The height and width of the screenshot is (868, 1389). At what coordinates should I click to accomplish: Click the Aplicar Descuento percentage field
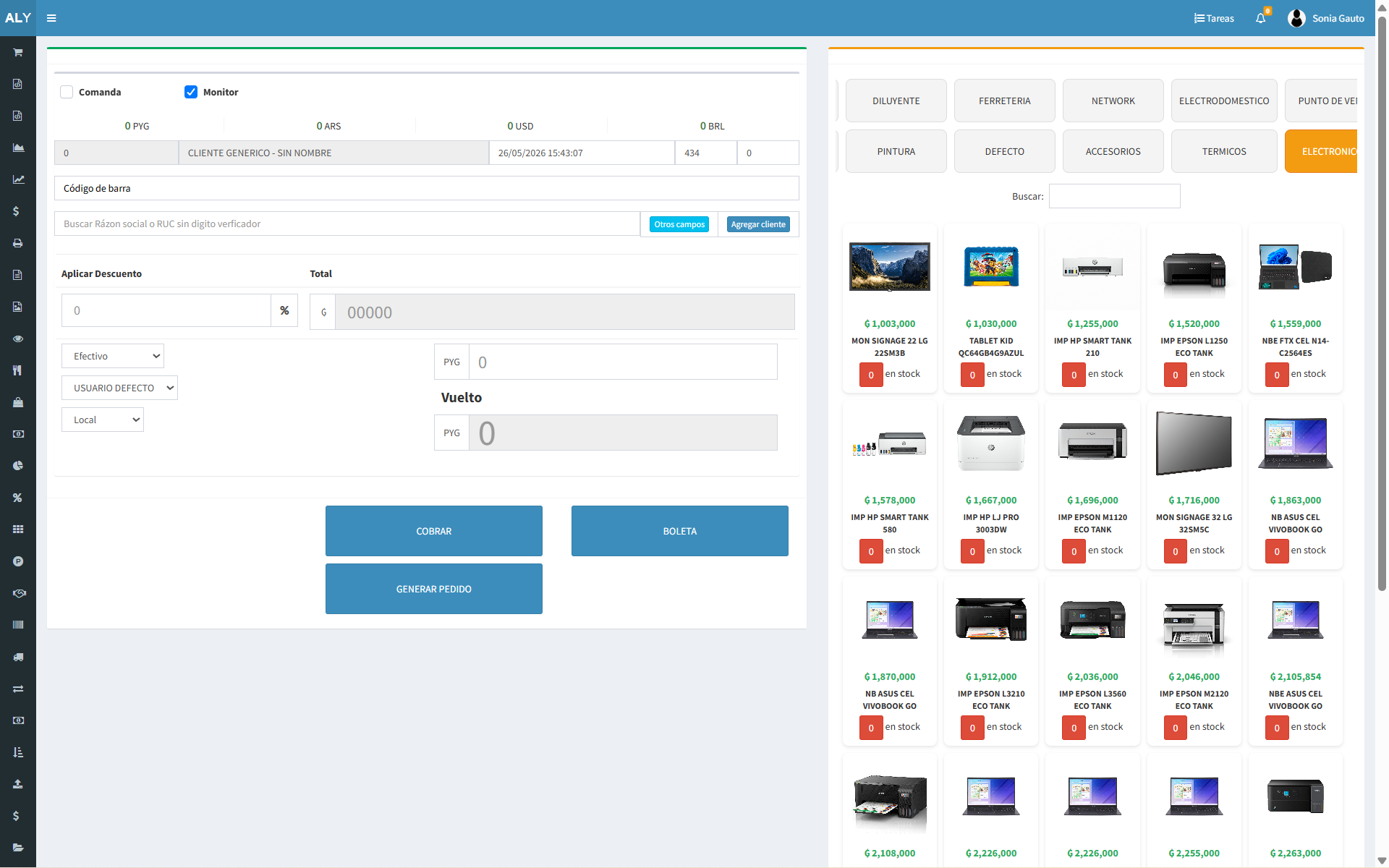click(x=166, y=310)
